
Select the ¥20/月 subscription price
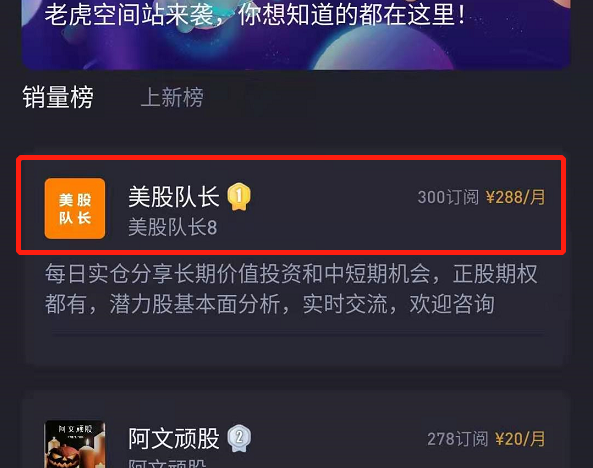coord(520,439)
